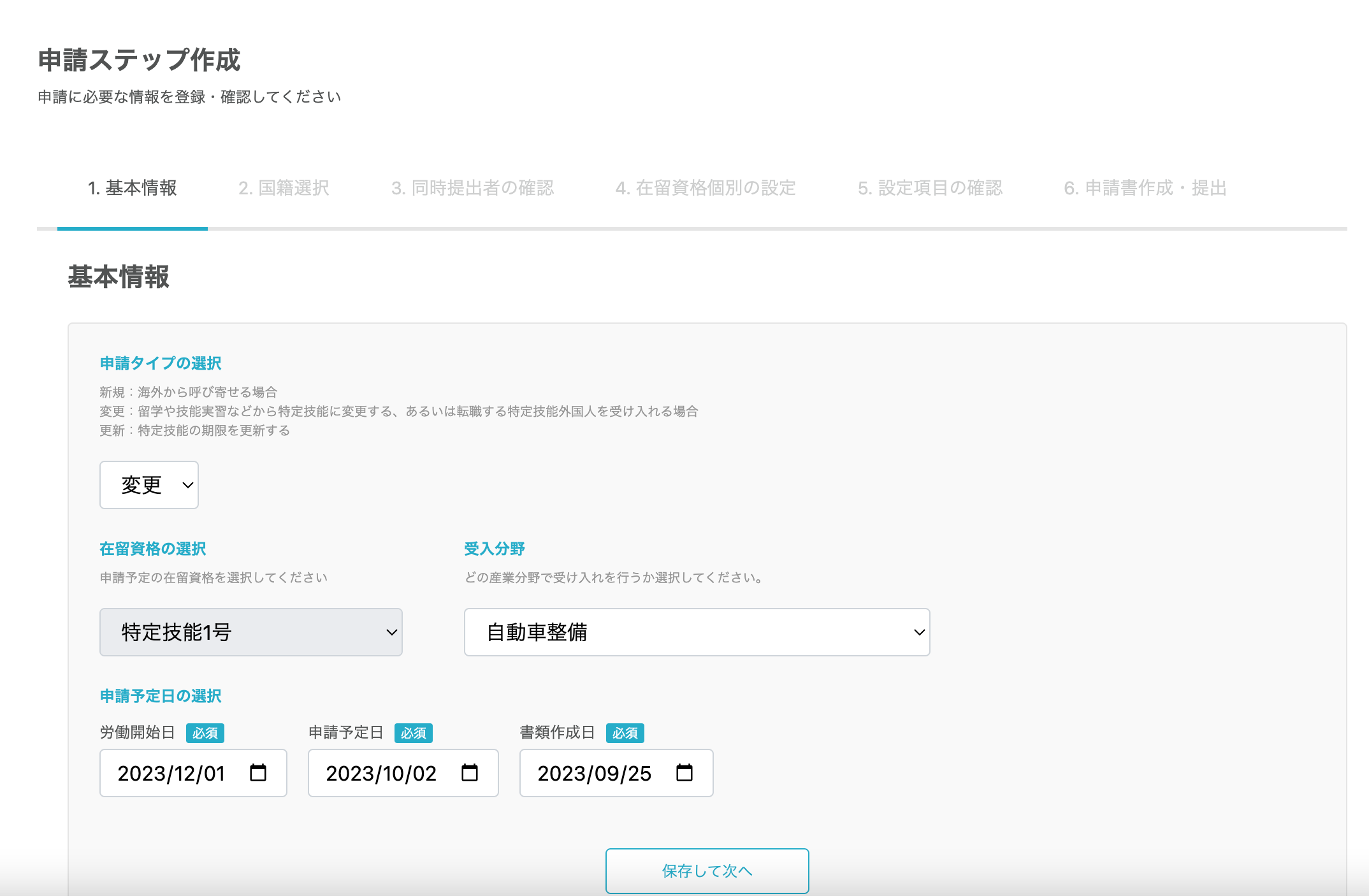Open the 6. 申請書作成・提出 tab

(x=1145, y=188)
